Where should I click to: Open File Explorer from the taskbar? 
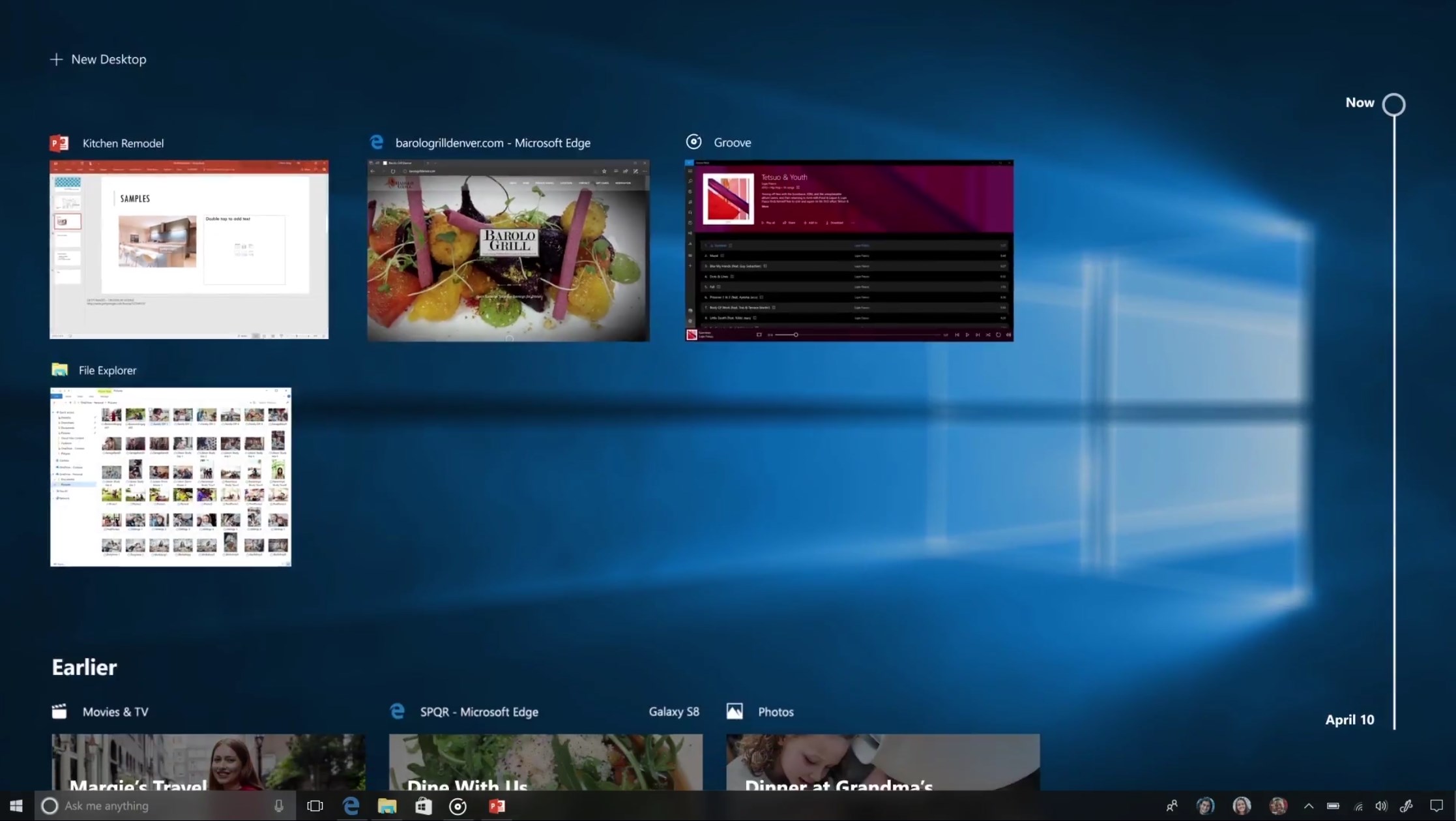coord(387,806)
